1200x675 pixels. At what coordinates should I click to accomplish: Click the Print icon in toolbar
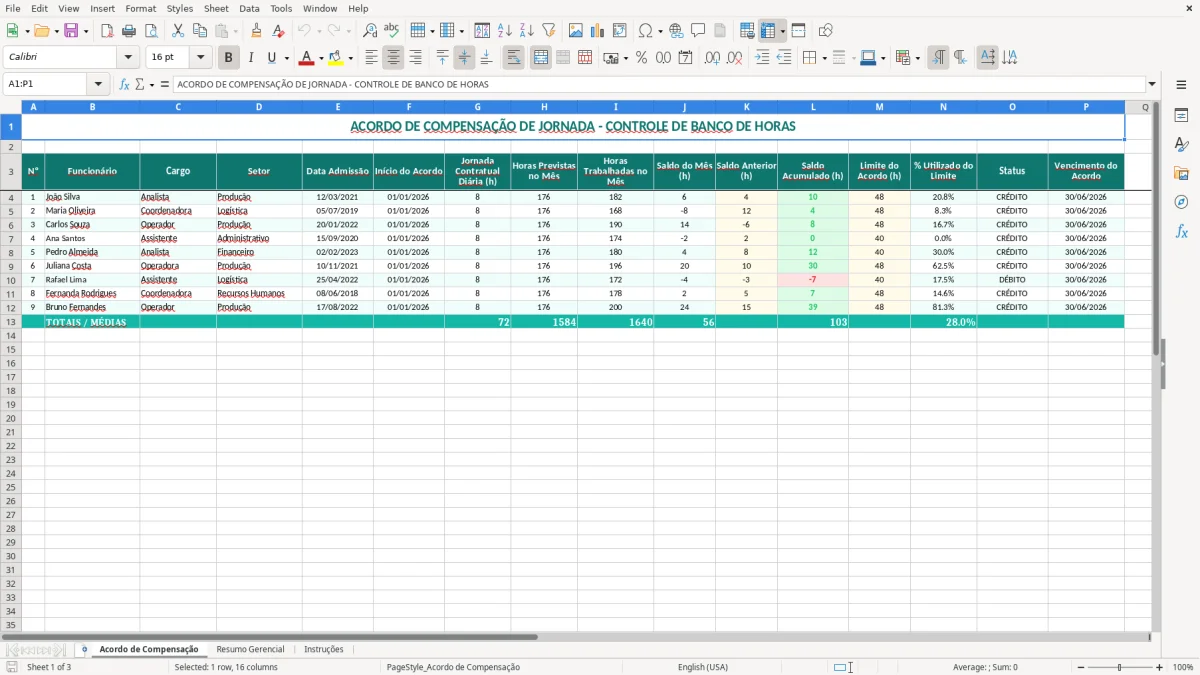point(129,31)
